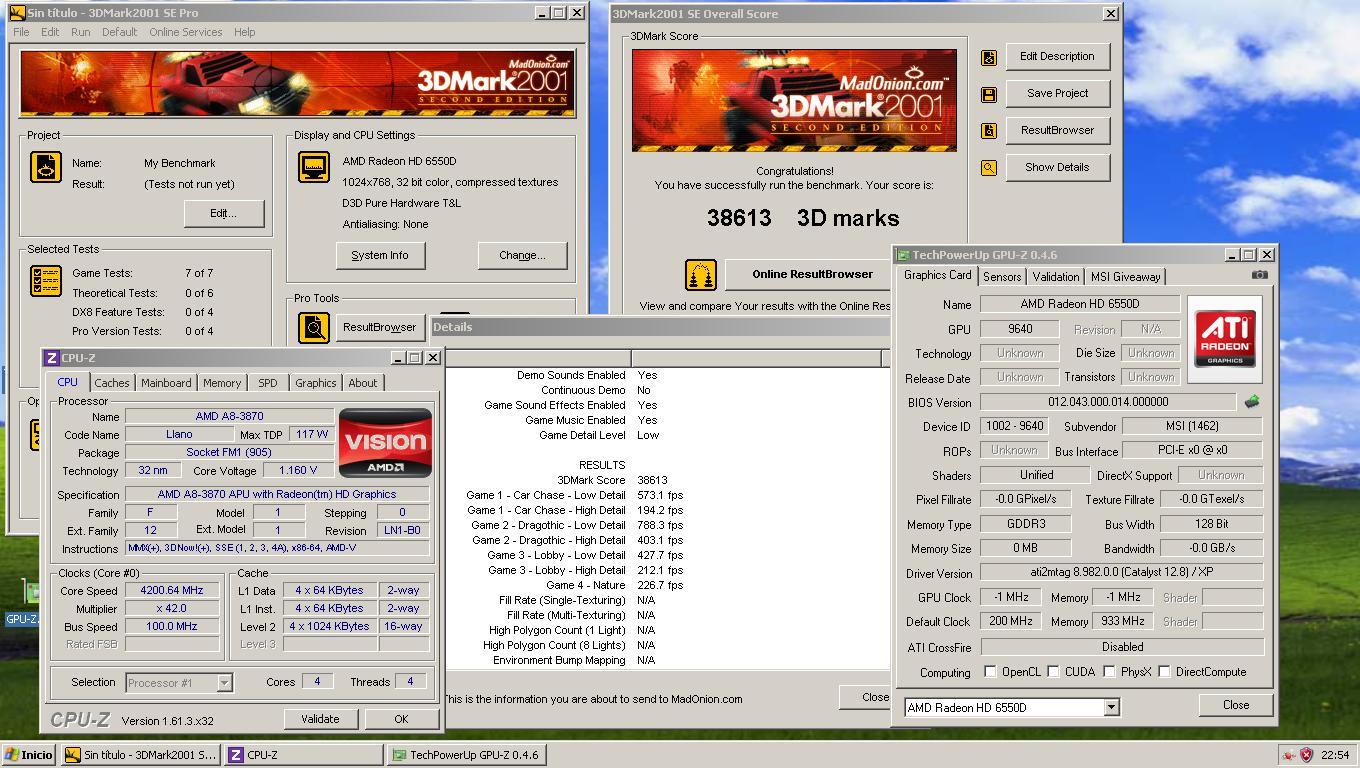Open the Help menu

click(244, 32)
